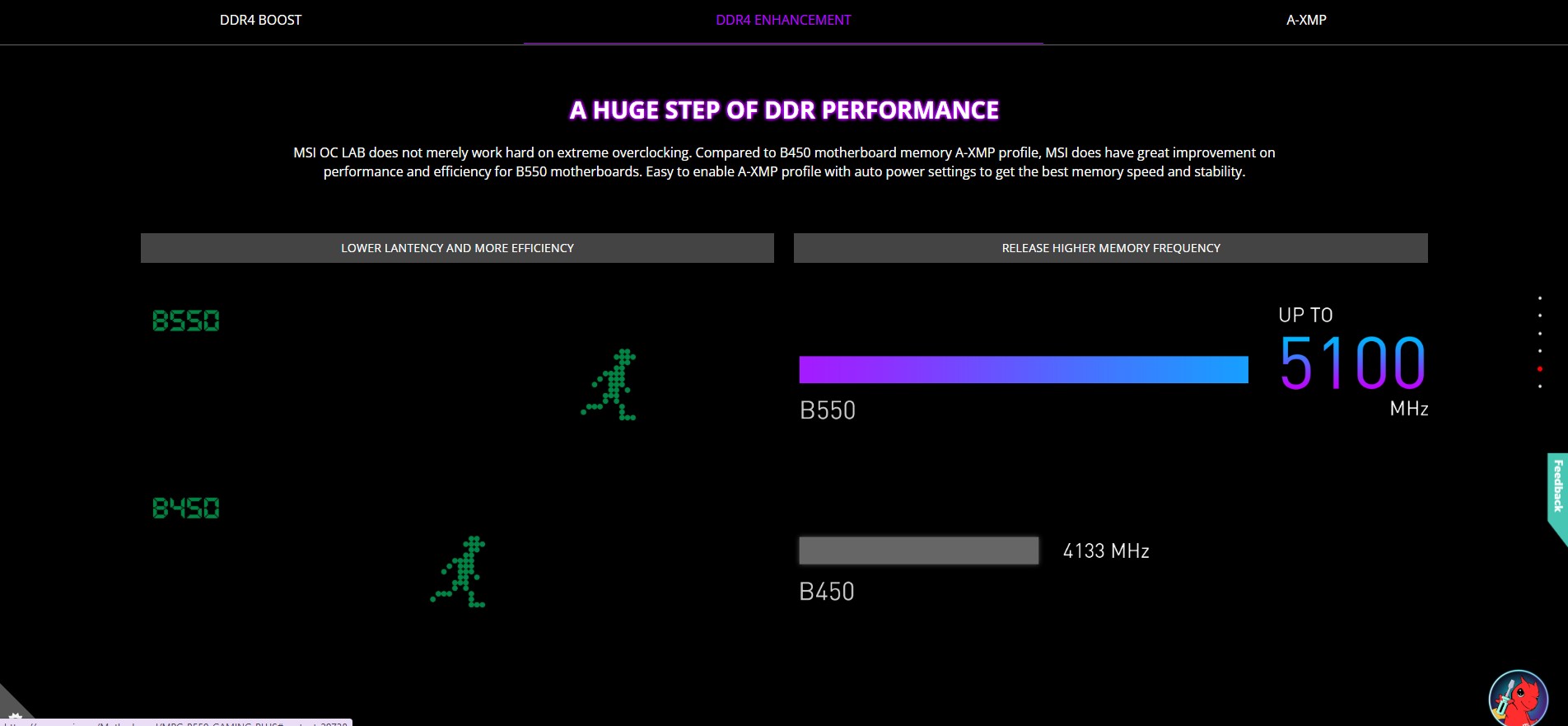Select the DDR4 ENHANCEMENT tab

(783, 20)
